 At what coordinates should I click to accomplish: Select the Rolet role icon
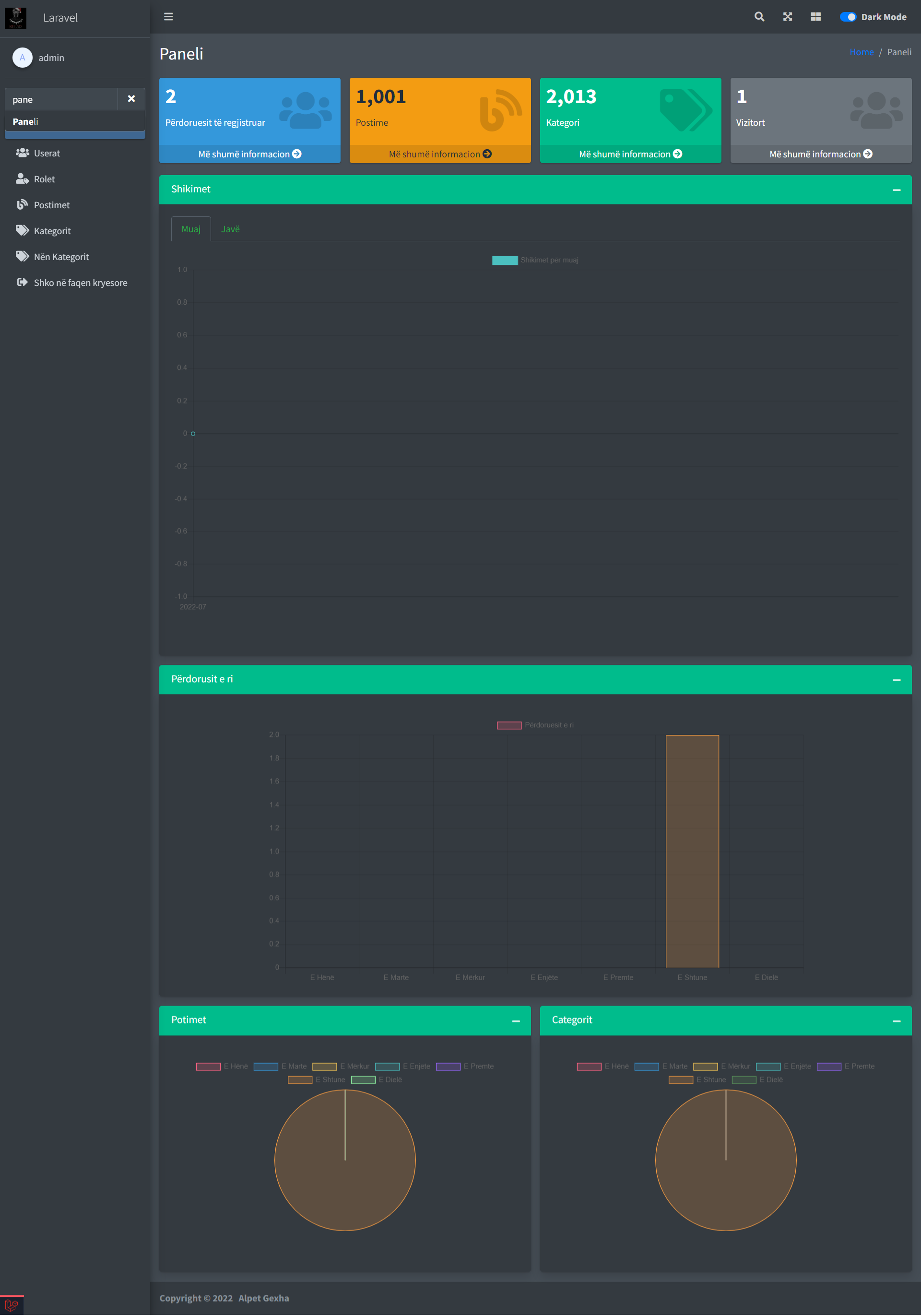point(22,179)
